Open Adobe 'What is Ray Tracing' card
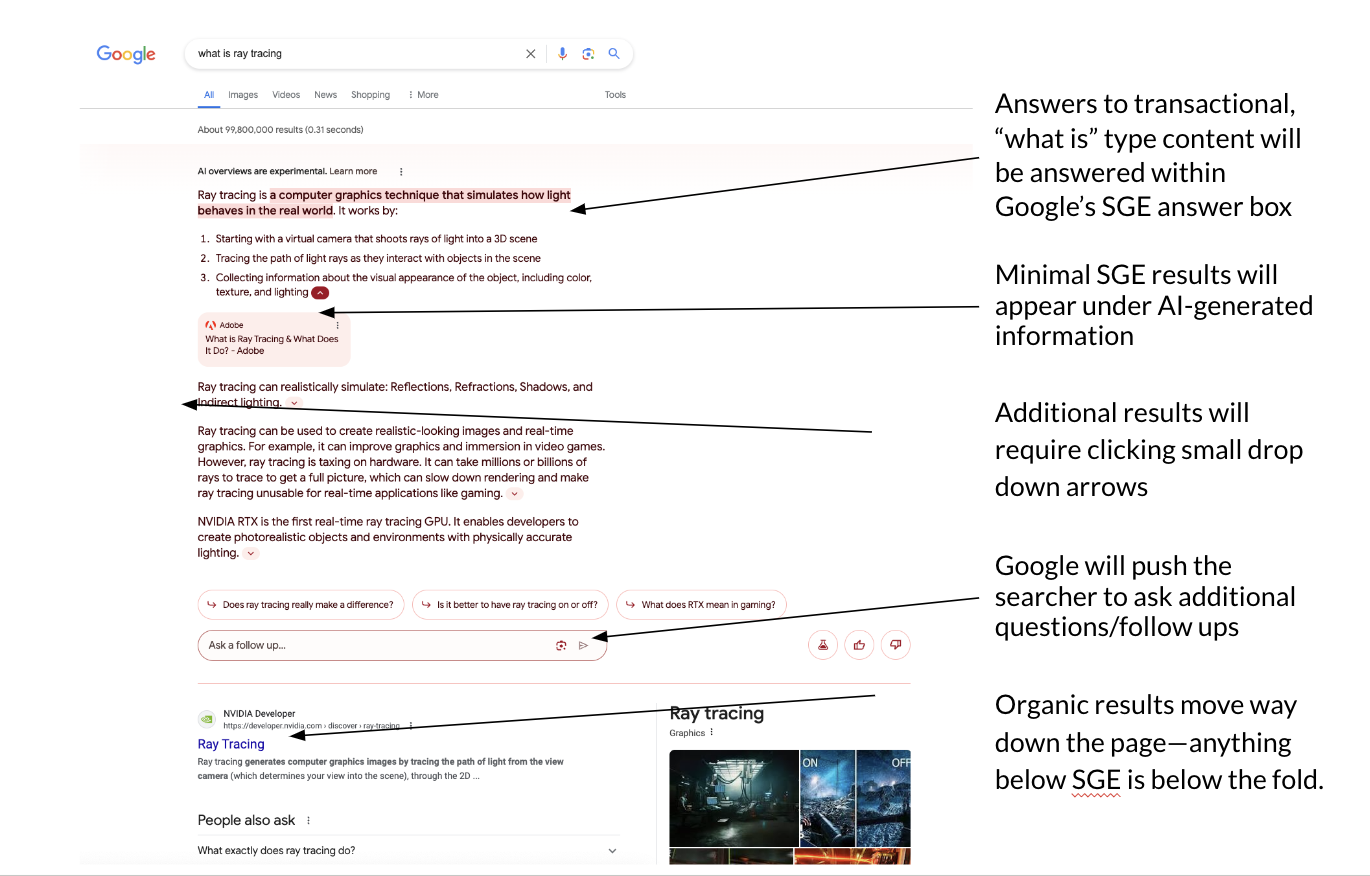This screenshot has height=876, width=1370. click(x=274, y=340)
